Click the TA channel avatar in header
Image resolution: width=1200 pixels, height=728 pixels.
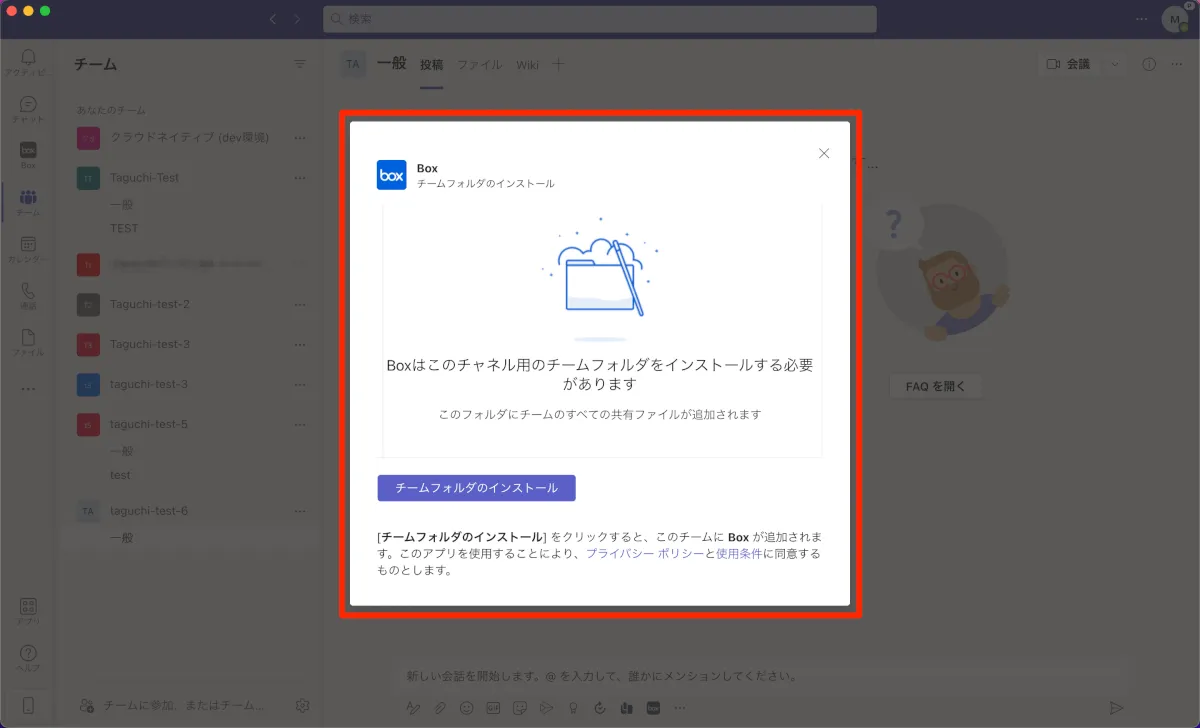(x=353, y=64)
